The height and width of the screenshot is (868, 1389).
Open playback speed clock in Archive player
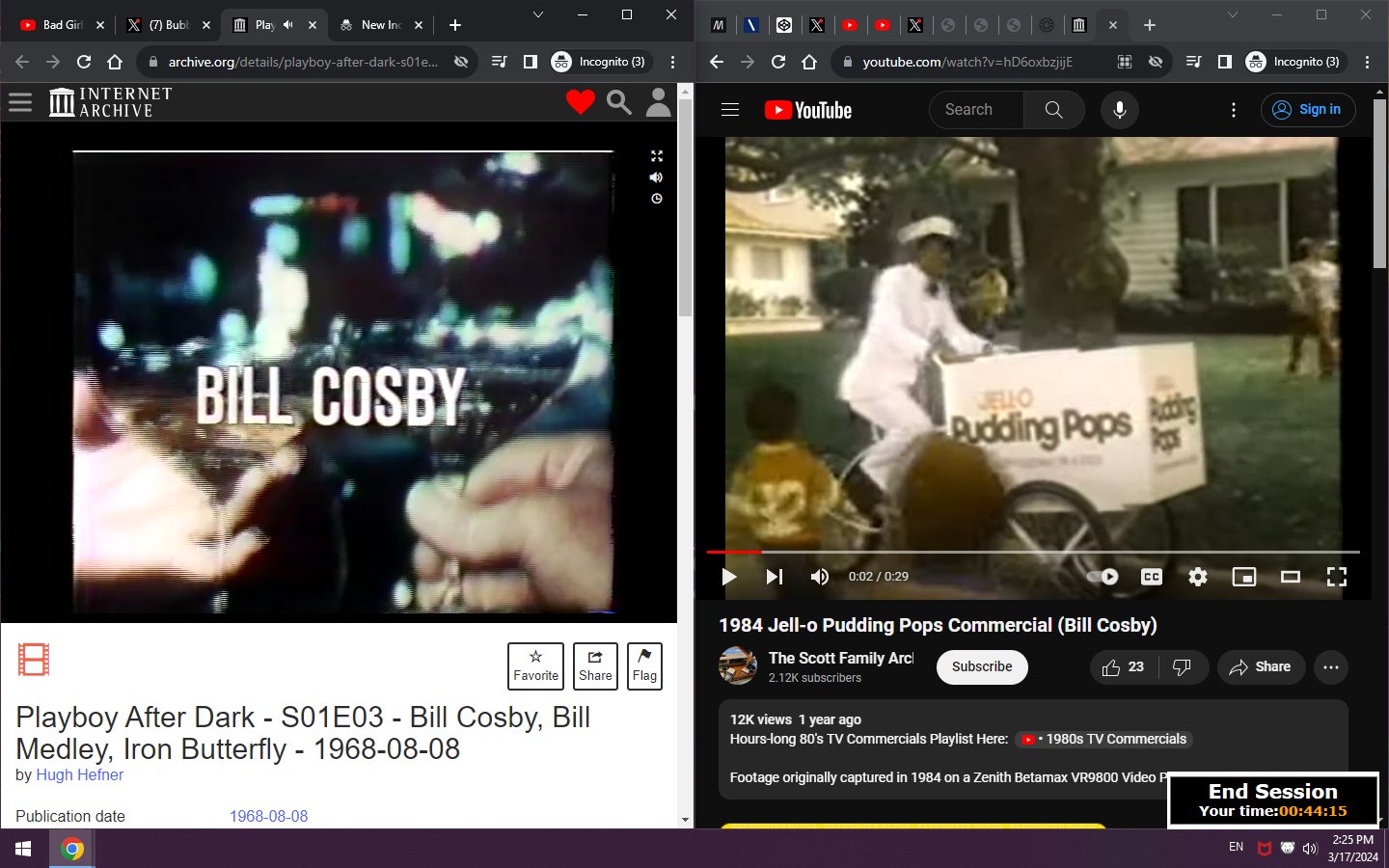[657, 199]
